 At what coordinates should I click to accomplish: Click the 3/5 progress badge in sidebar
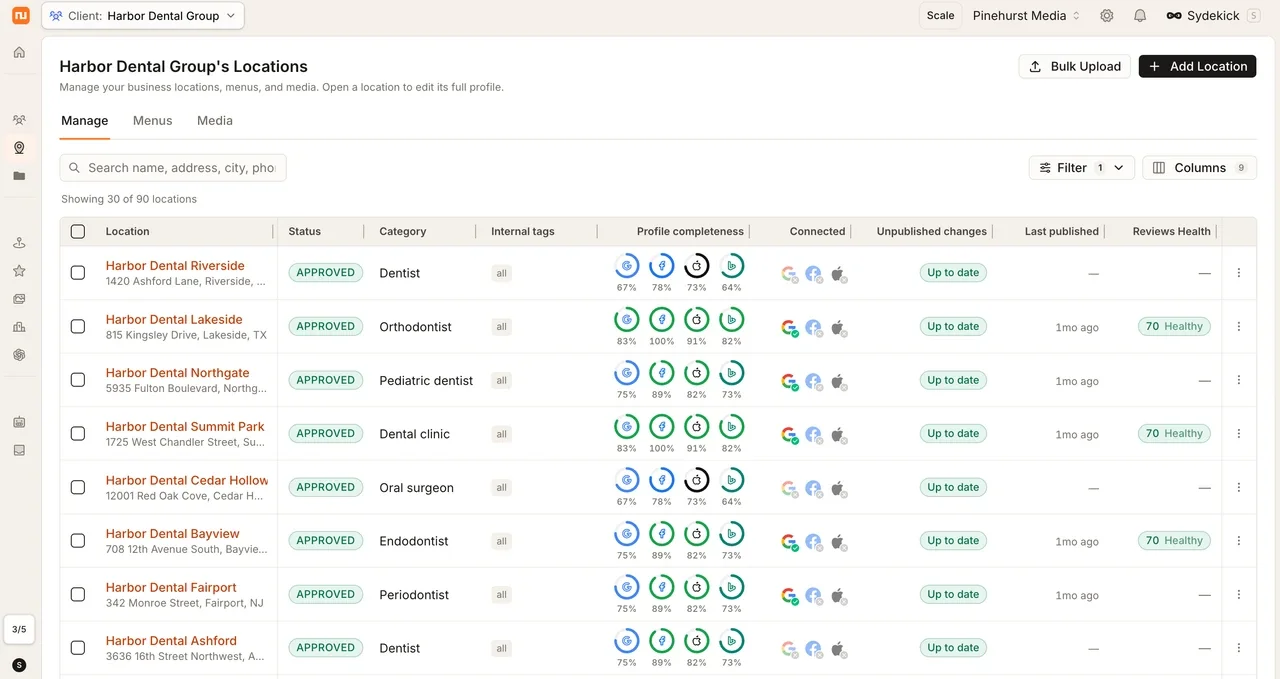click(19, 629)
